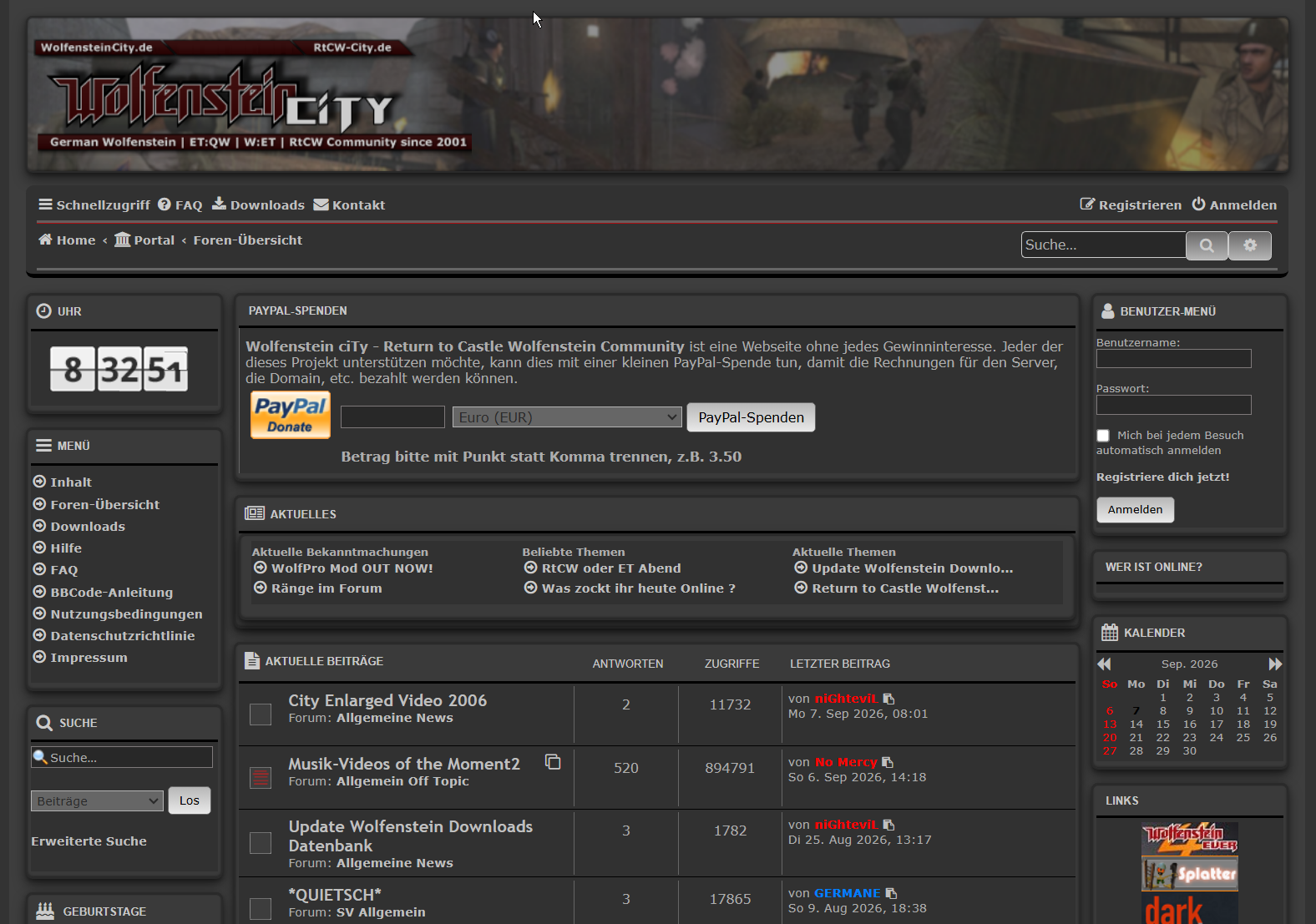Jump to latest post of City Enlarged Video 2006

tap(888, 699)
